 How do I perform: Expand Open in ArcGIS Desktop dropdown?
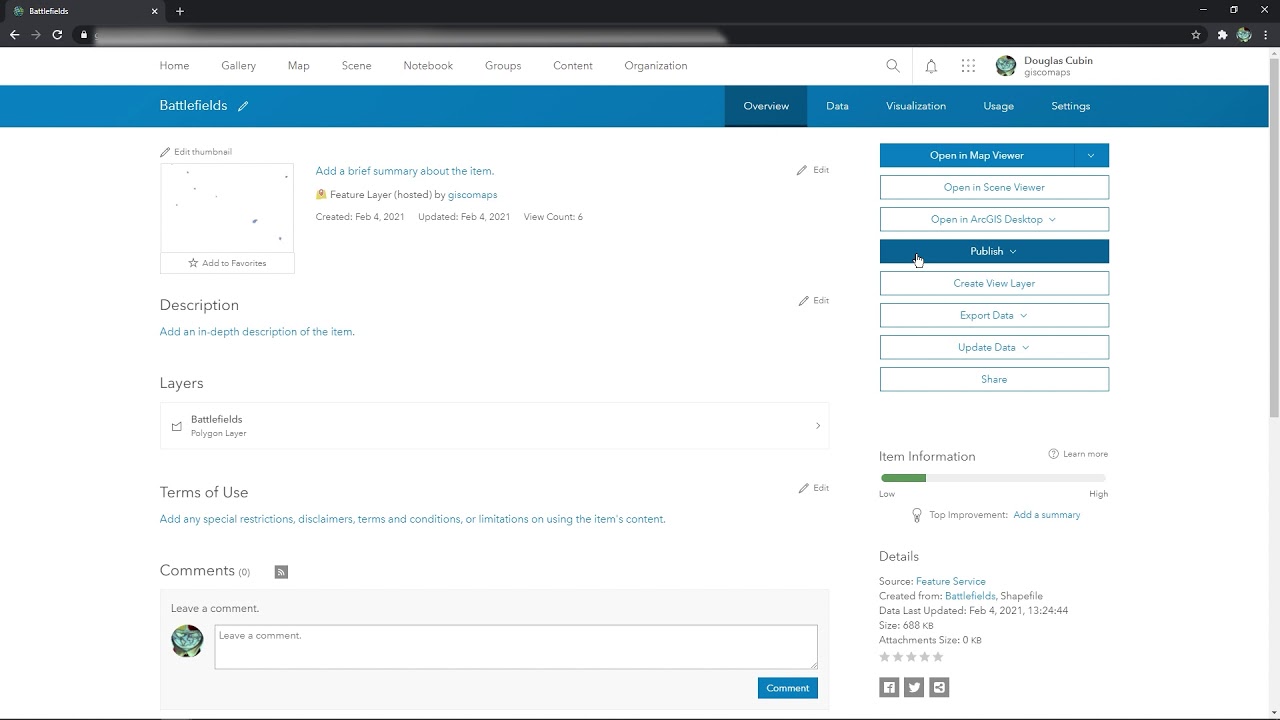point(1052,219)
